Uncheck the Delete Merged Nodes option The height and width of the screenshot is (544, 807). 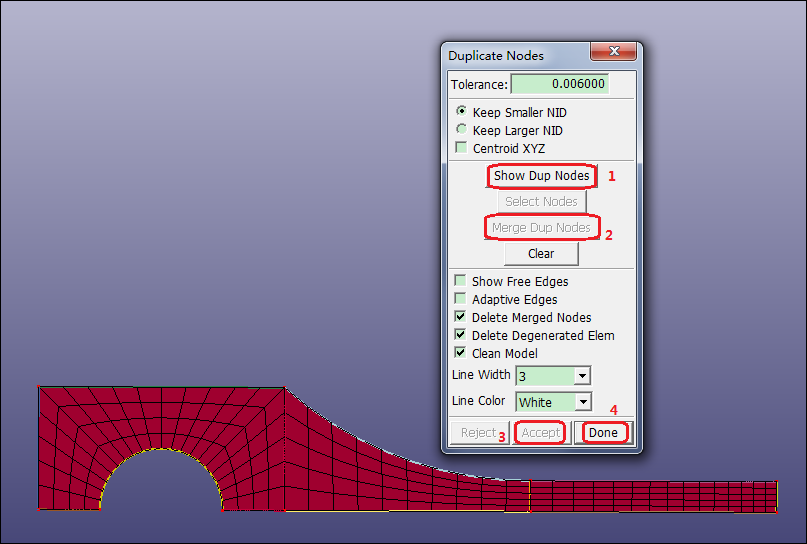coord(461,318)
